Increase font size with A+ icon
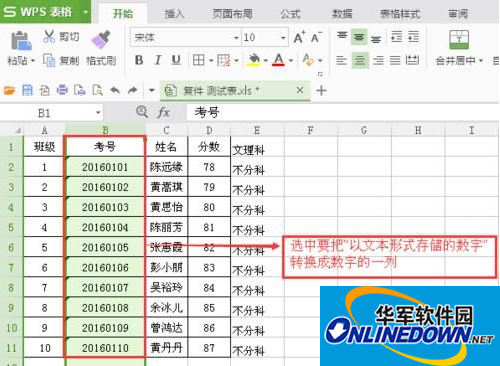This screenshot has width=500, height=366. [x=299, y=37]
